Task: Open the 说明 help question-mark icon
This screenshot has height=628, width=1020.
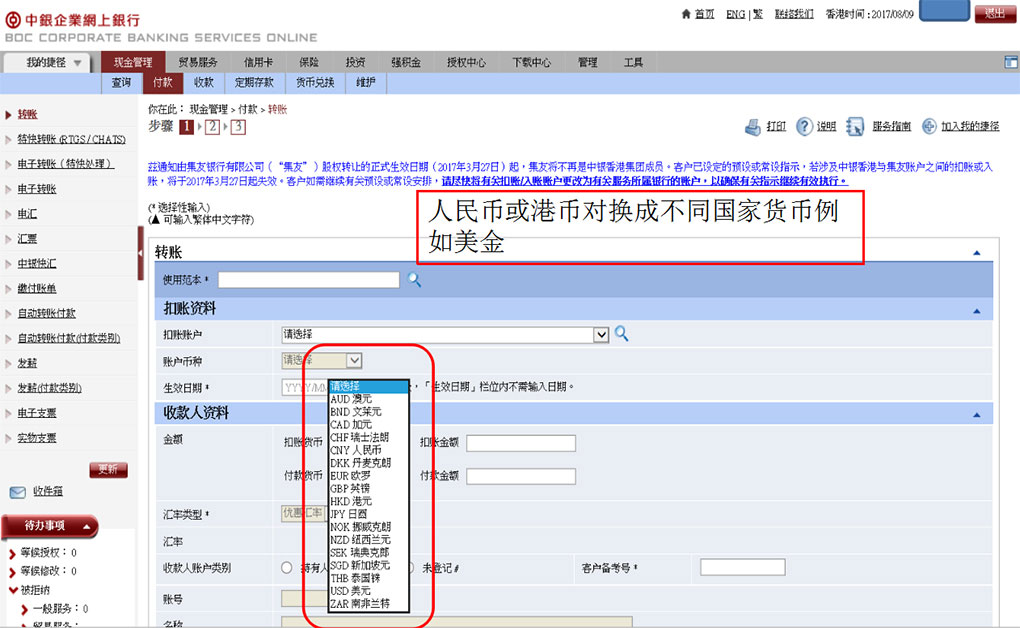Action: (804, 127)
